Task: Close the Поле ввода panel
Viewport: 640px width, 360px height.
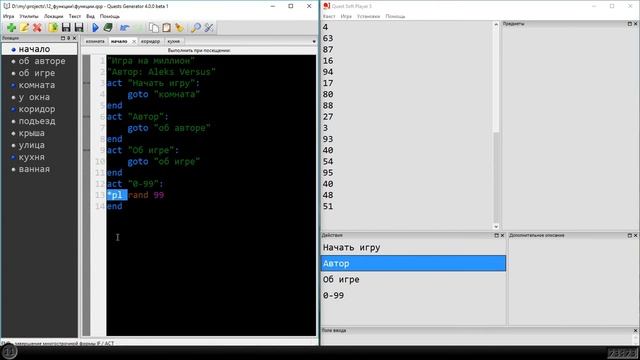Action: point(635,331)
